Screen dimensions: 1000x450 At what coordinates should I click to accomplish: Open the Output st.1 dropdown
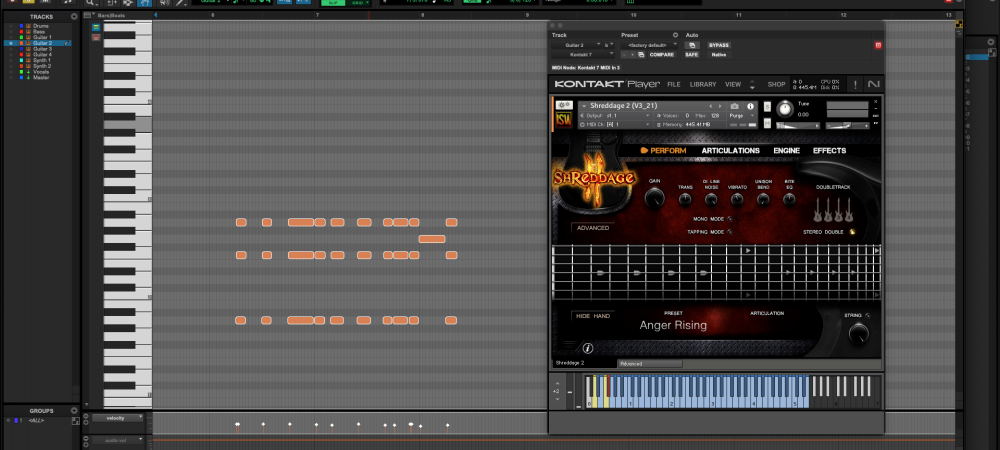615,115
